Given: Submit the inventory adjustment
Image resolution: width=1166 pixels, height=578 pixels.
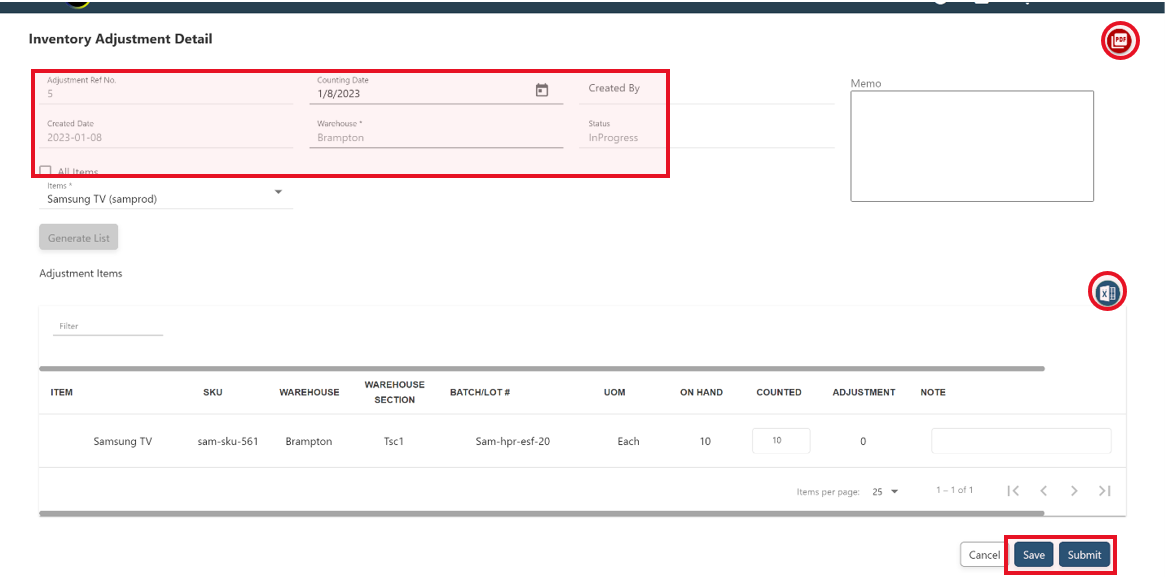Looking at the screenshot, I should (x=1084, y=554).
